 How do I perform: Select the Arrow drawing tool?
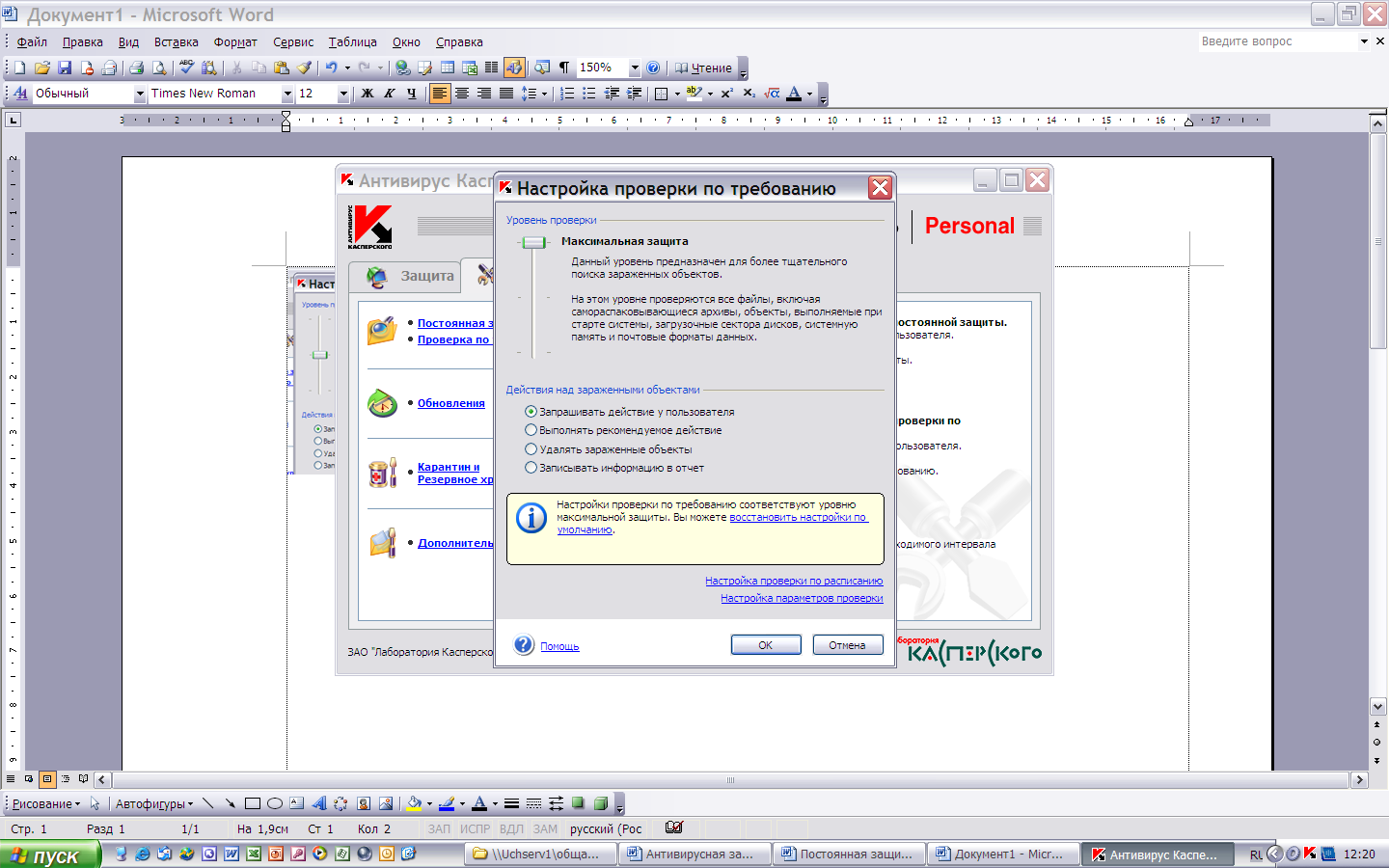[x=230, y=803]
